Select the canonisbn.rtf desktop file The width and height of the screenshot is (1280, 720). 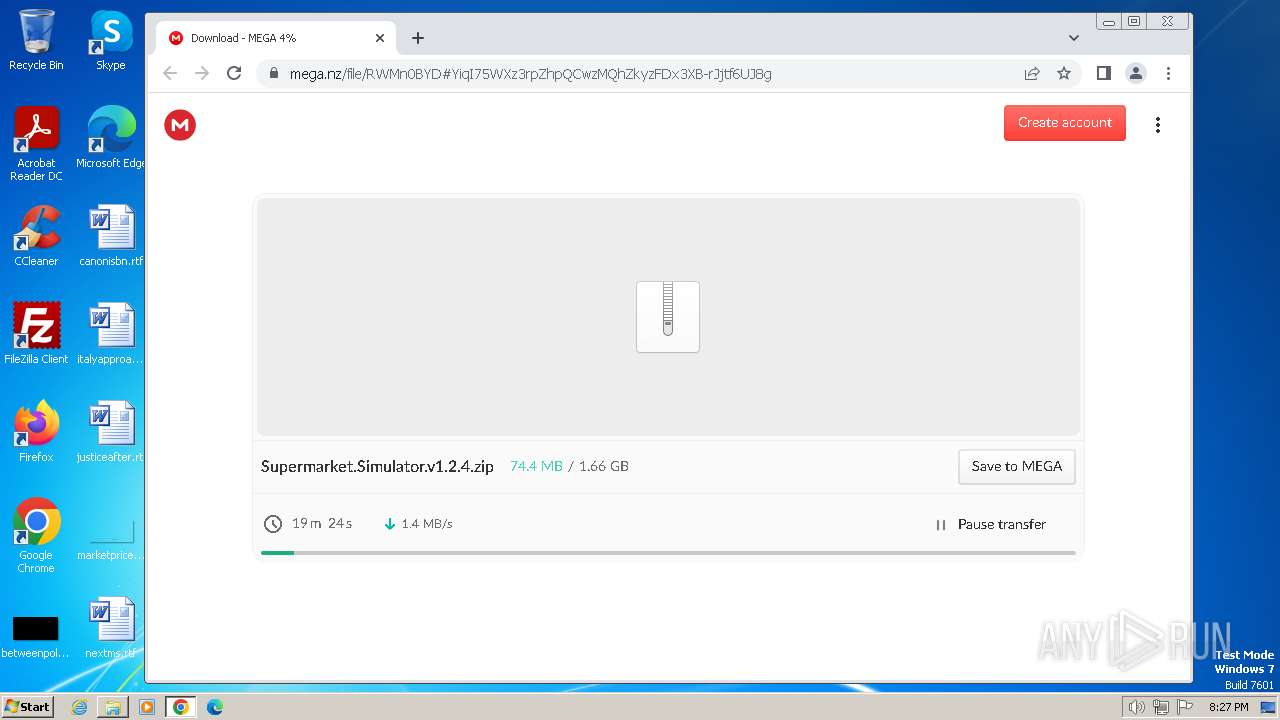111,236
